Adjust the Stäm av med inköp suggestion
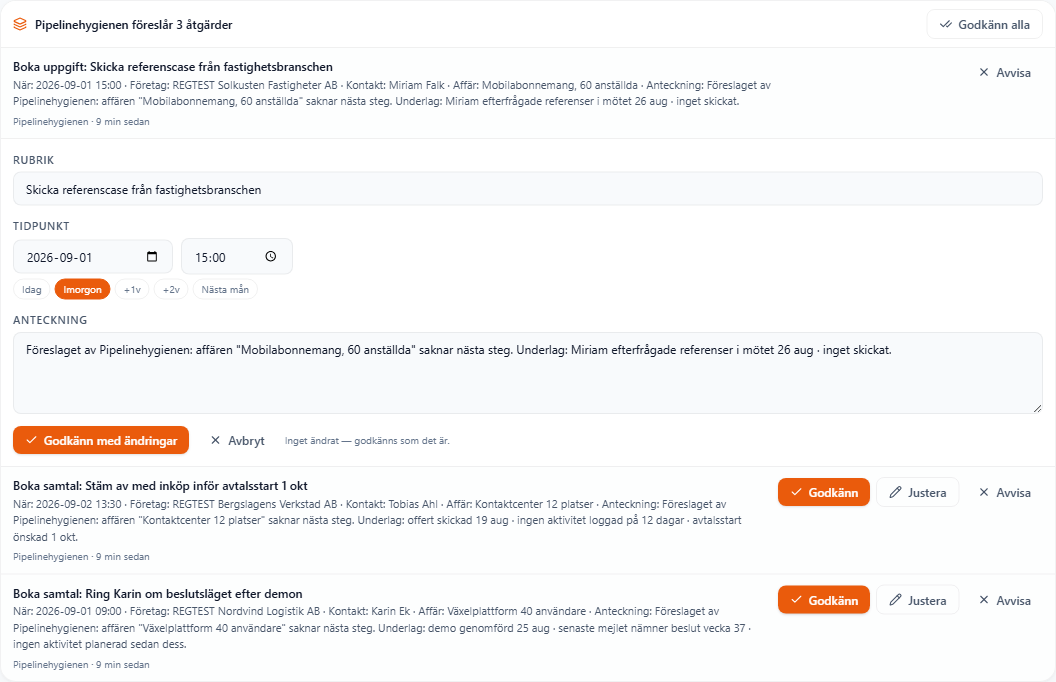 (x=917, y=493)
